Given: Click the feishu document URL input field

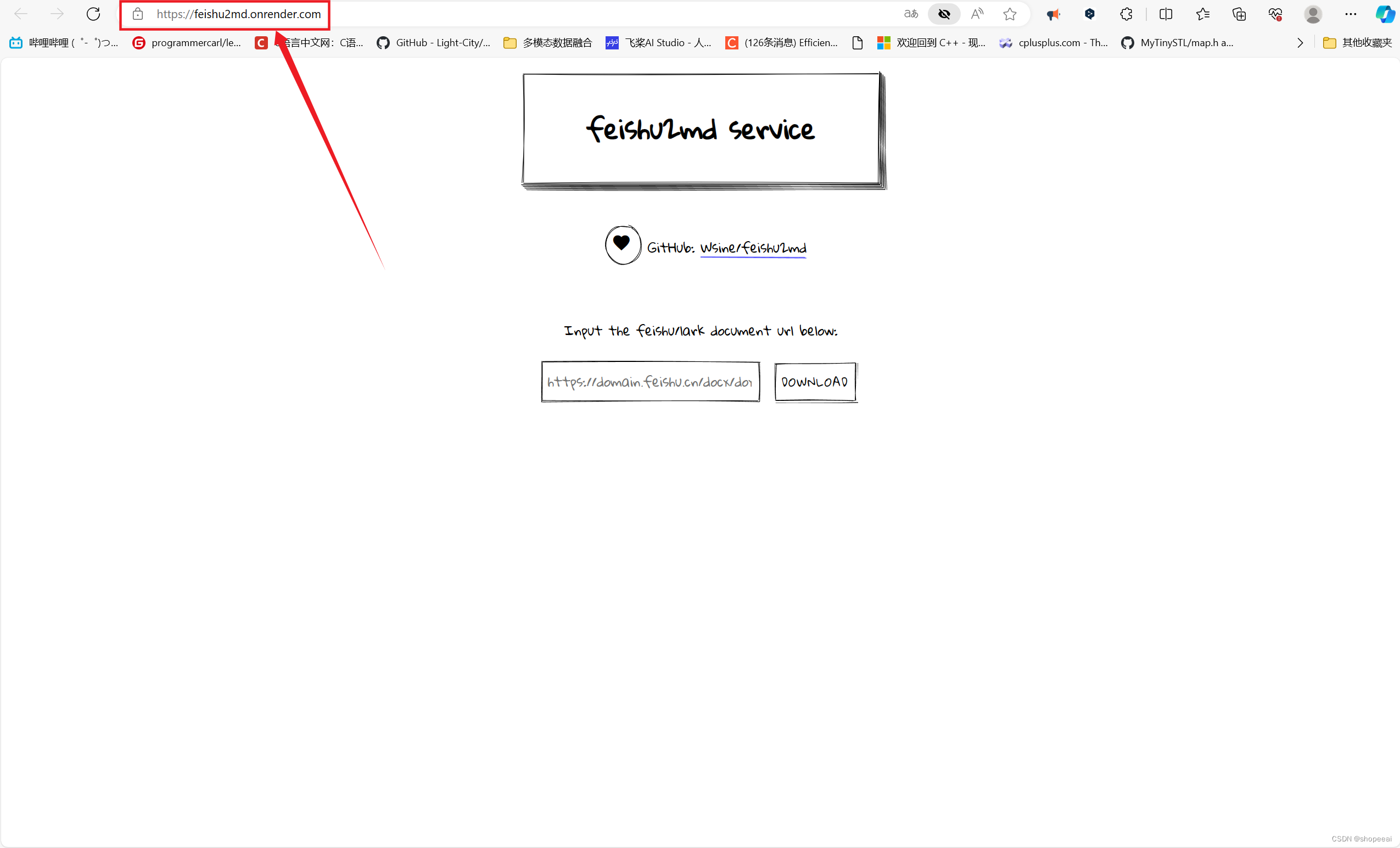Looking at the screenshot, I should click(650, 381).
